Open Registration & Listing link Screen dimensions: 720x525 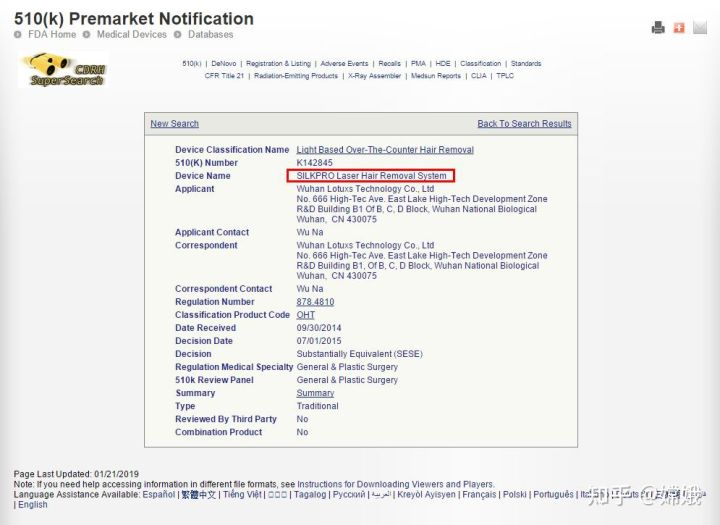point(278,63)
